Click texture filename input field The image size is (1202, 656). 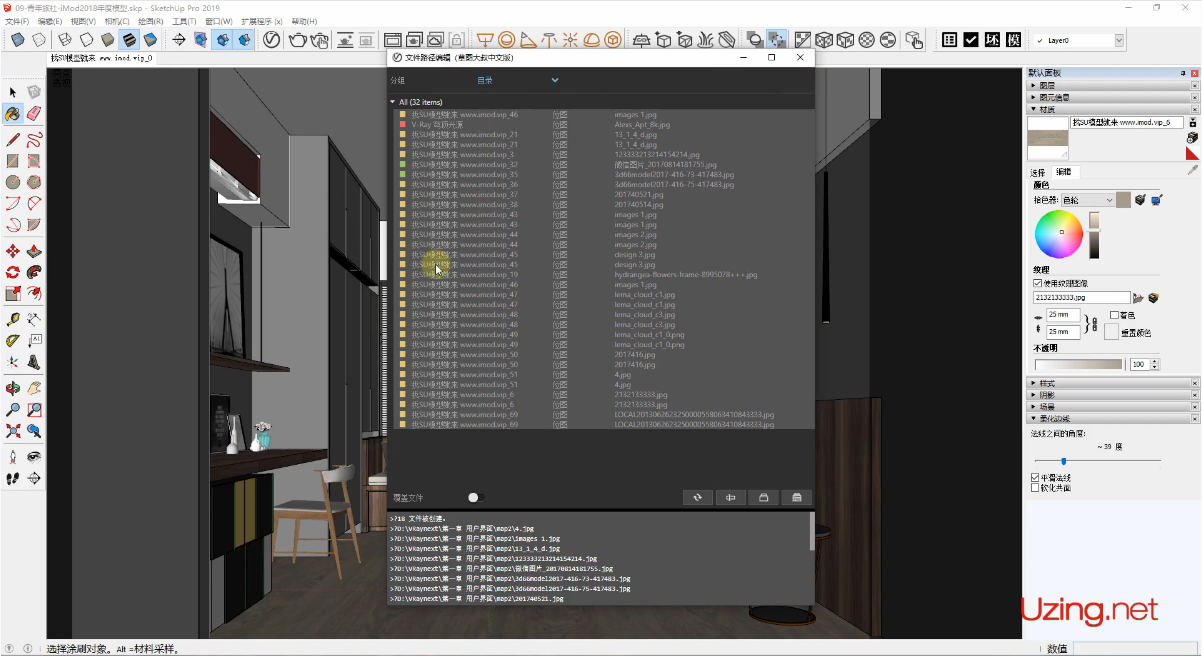tap(1081, 297)
